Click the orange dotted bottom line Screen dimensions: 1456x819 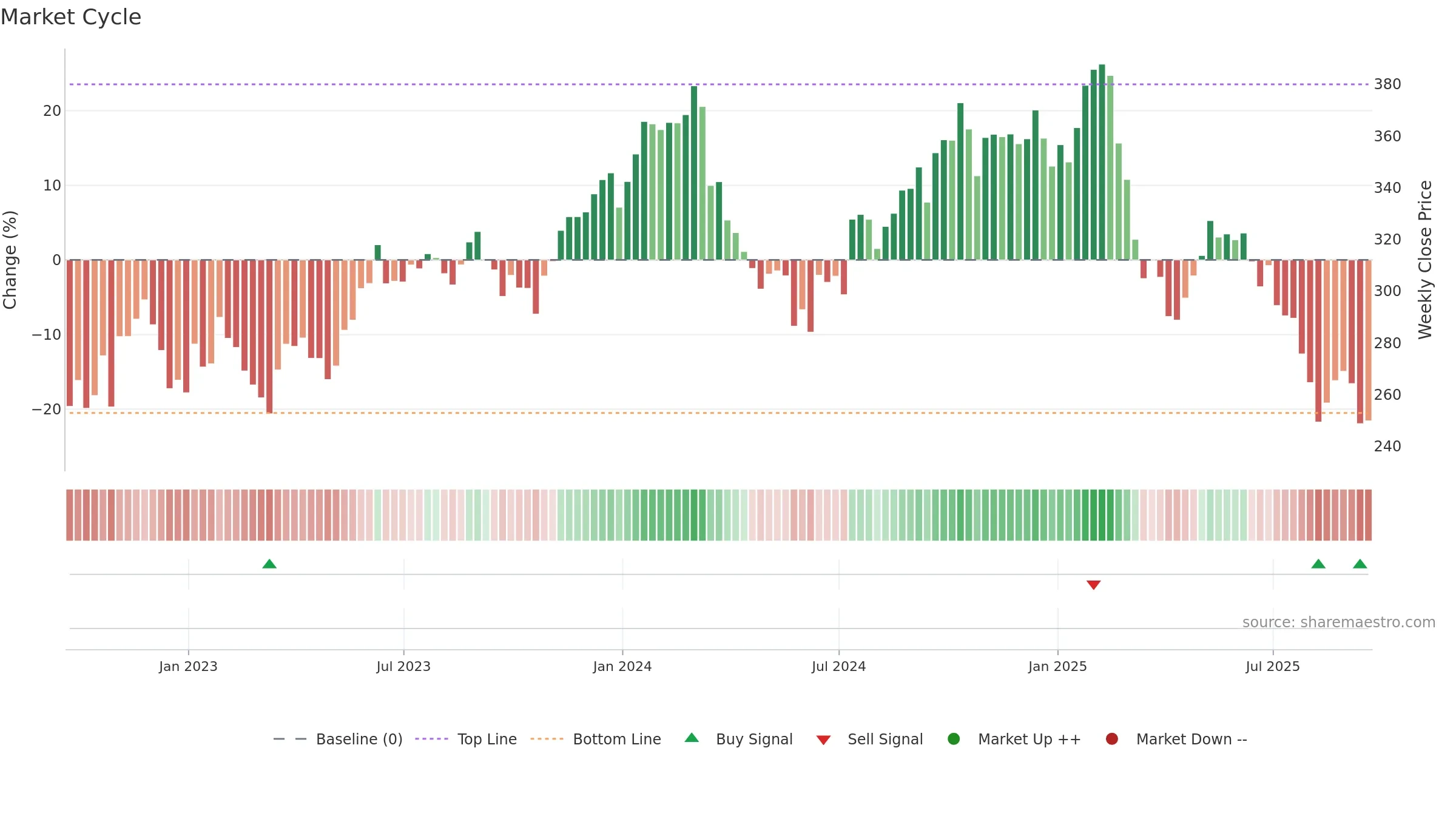[719, 413]
